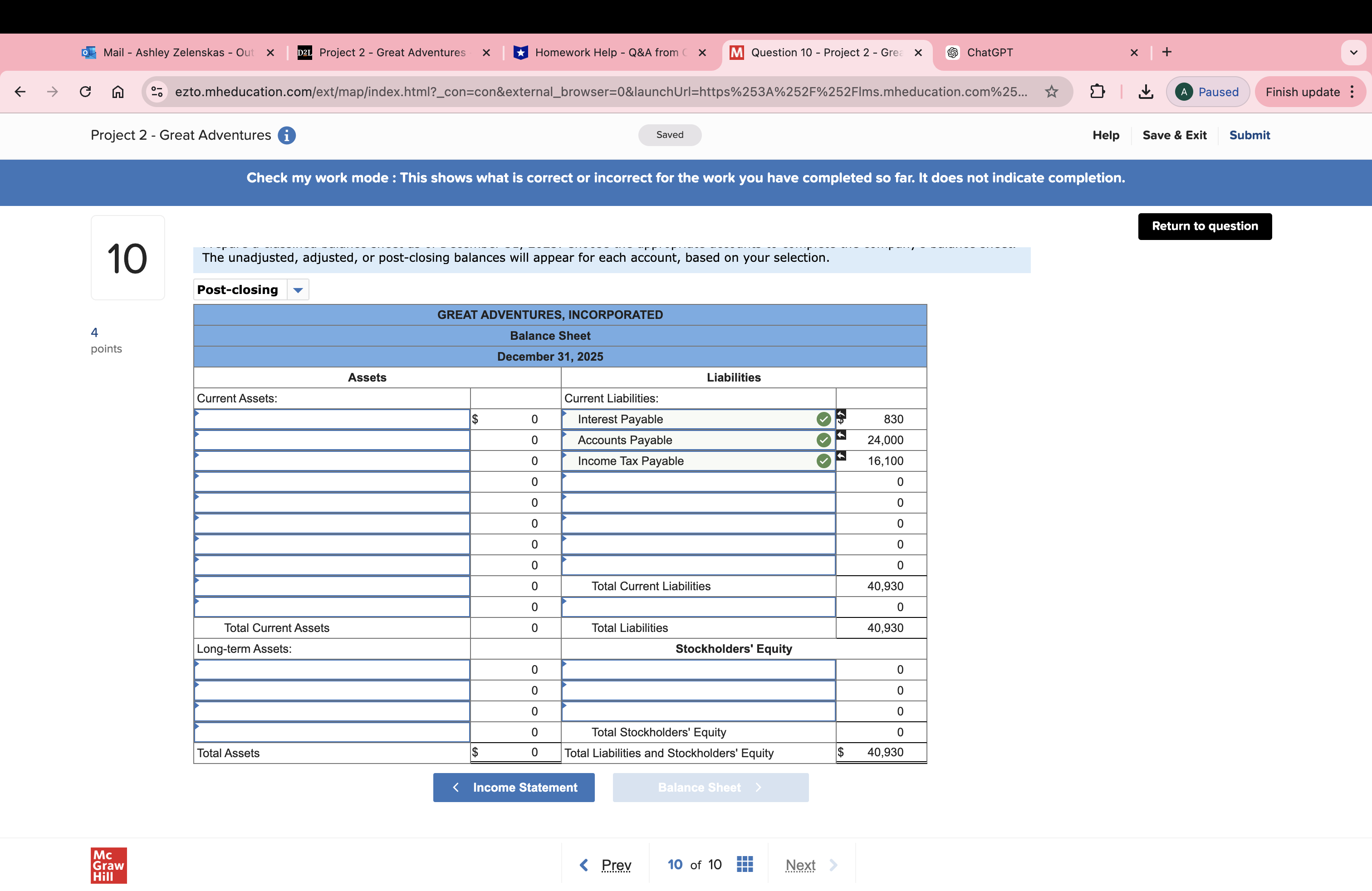The height and width of the screenshot is (891, 1372).
Task: Click the green checkmark on Accounts Payable
Action: coord(823,441)
